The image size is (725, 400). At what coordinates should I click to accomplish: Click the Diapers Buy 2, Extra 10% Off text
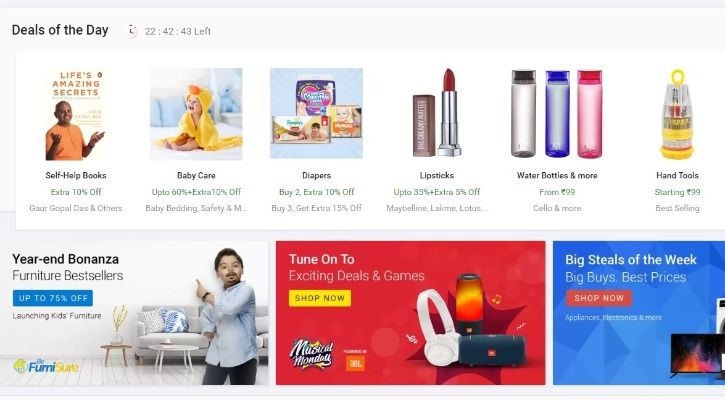[x=316, y=192]
